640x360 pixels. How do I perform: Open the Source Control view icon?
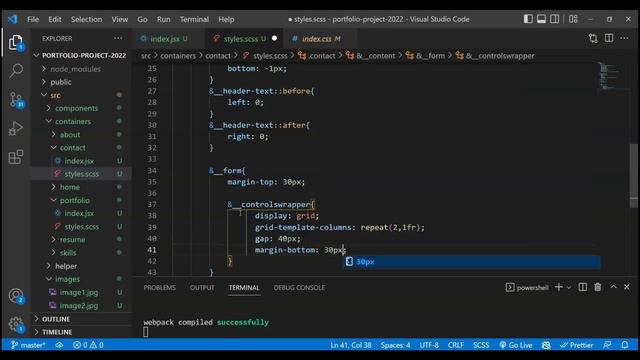[16, 100]
